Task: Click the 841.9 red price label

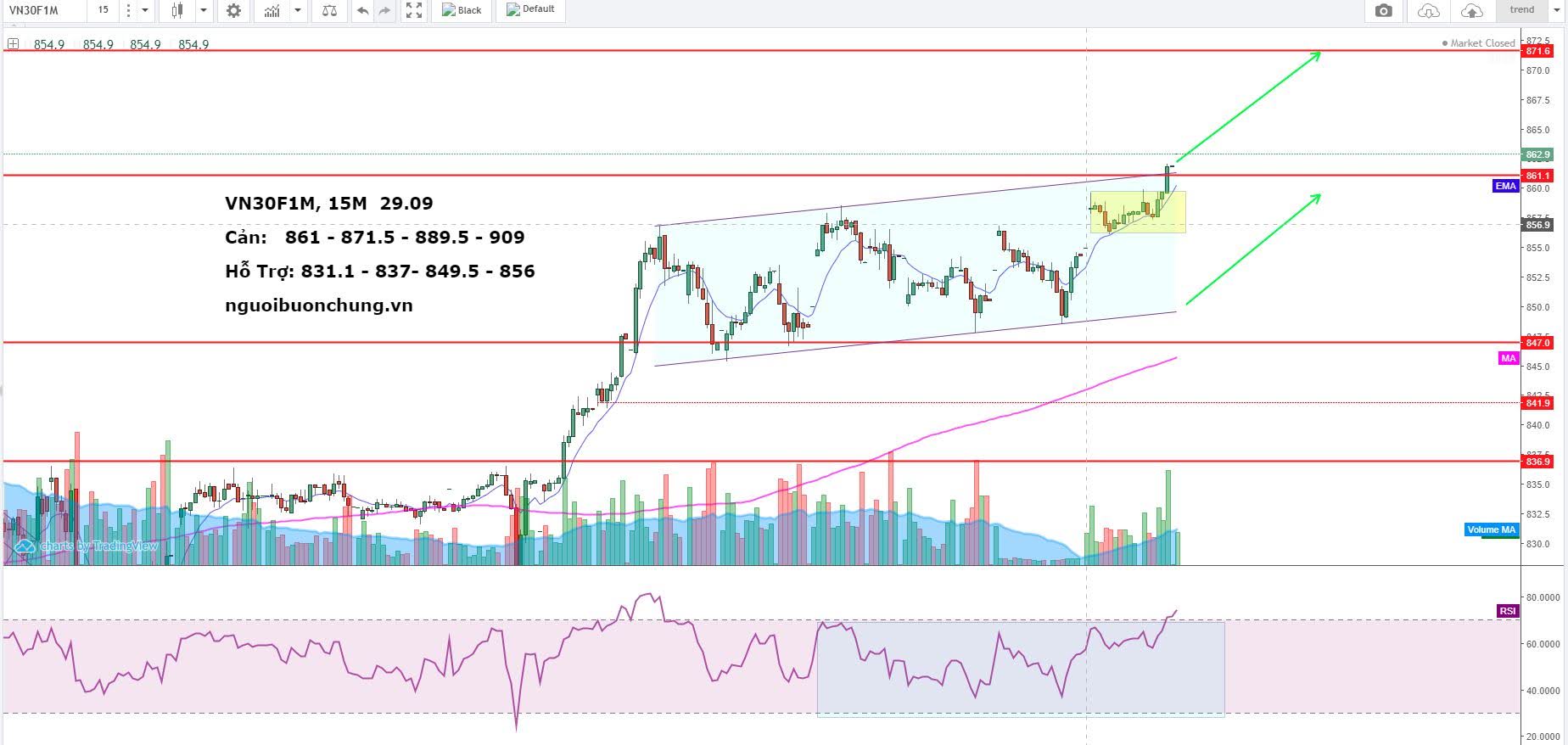Action: pos(1538,403)
